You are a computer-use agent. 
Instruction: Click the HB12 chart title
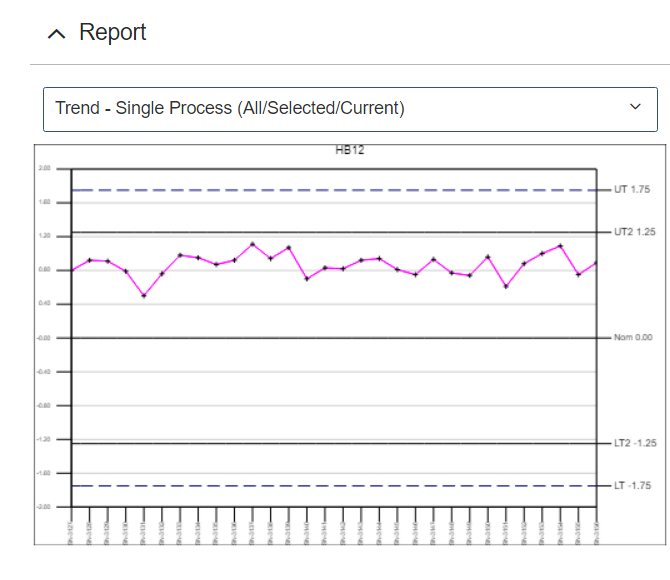tap(349, 151)
